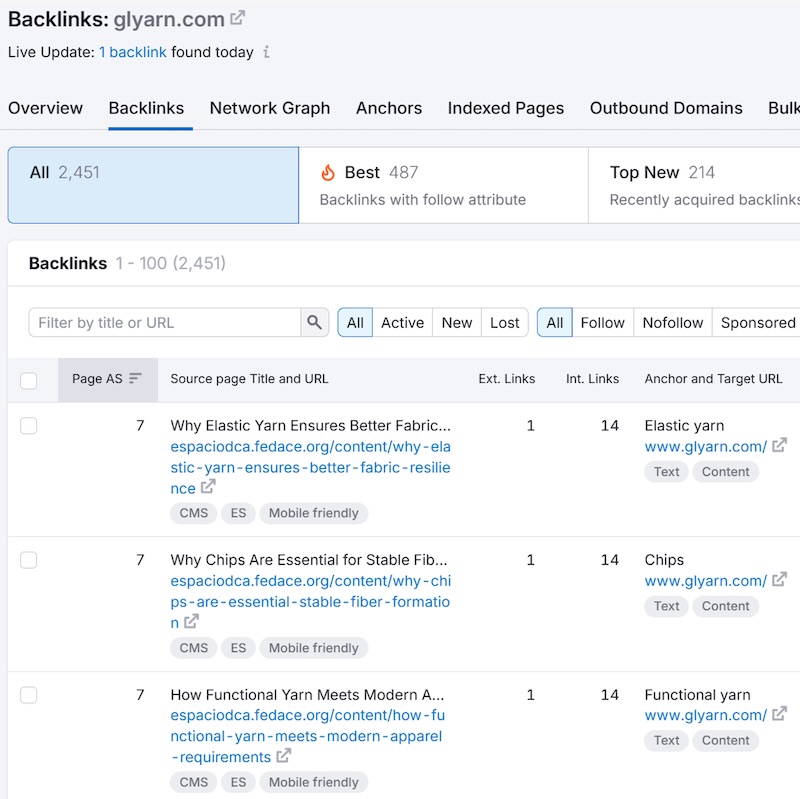Open glyarn.com external link icon in heading
This screenshot has width=800, height=799.
click(237, 18)
